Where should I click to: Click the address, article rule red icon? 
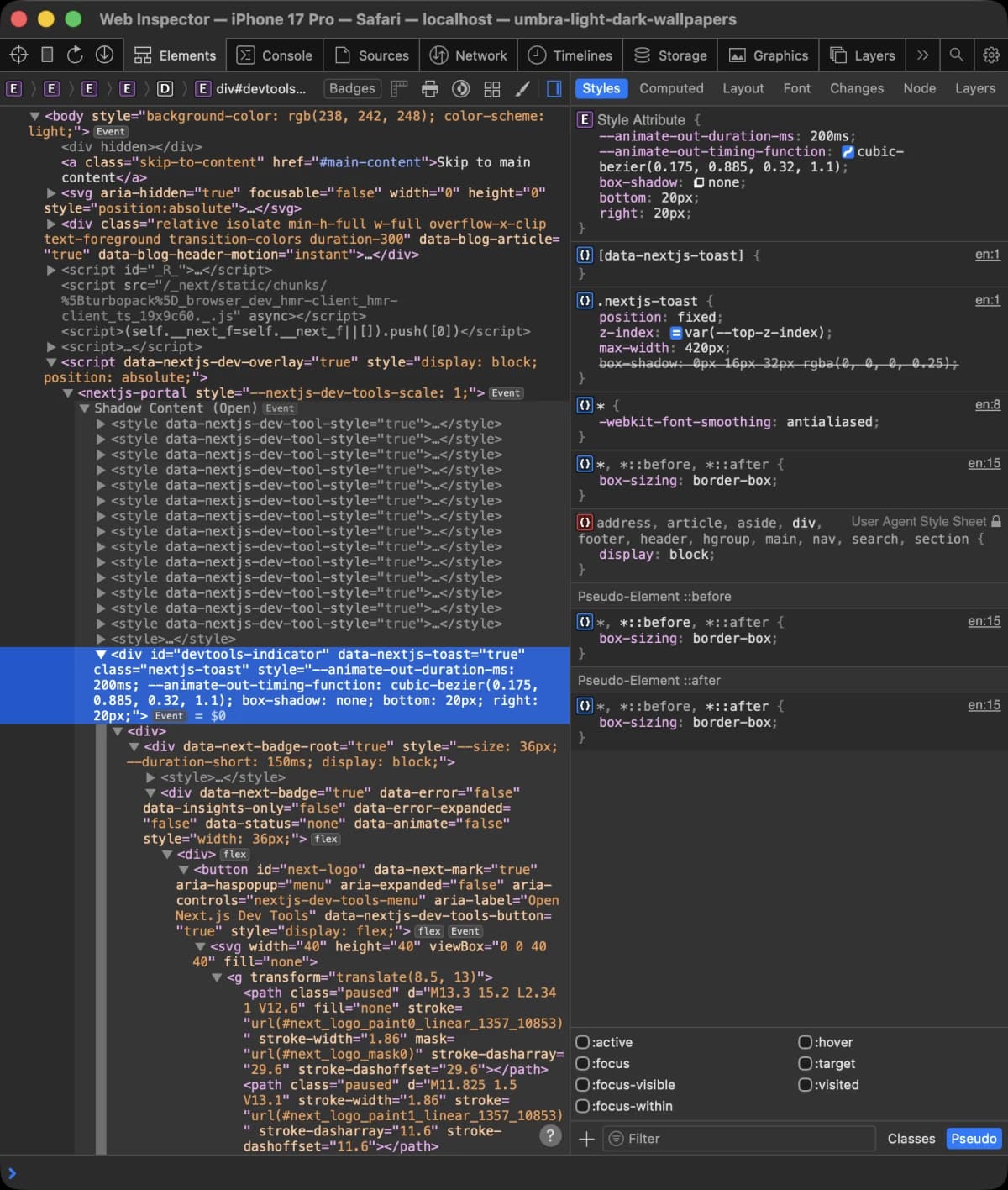pos(585,522)
